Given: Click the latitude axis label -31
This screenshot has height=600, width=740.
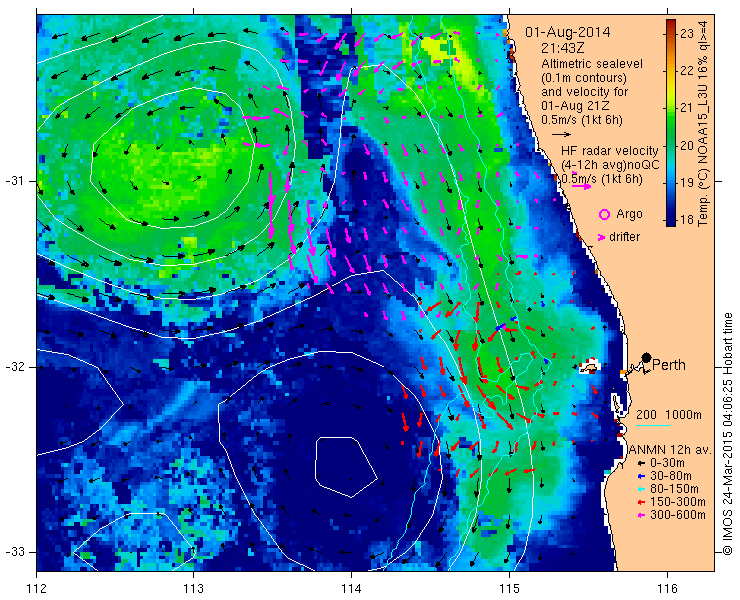Looking at the screenshot, I should pyautogui.click(x=14, y=181).
